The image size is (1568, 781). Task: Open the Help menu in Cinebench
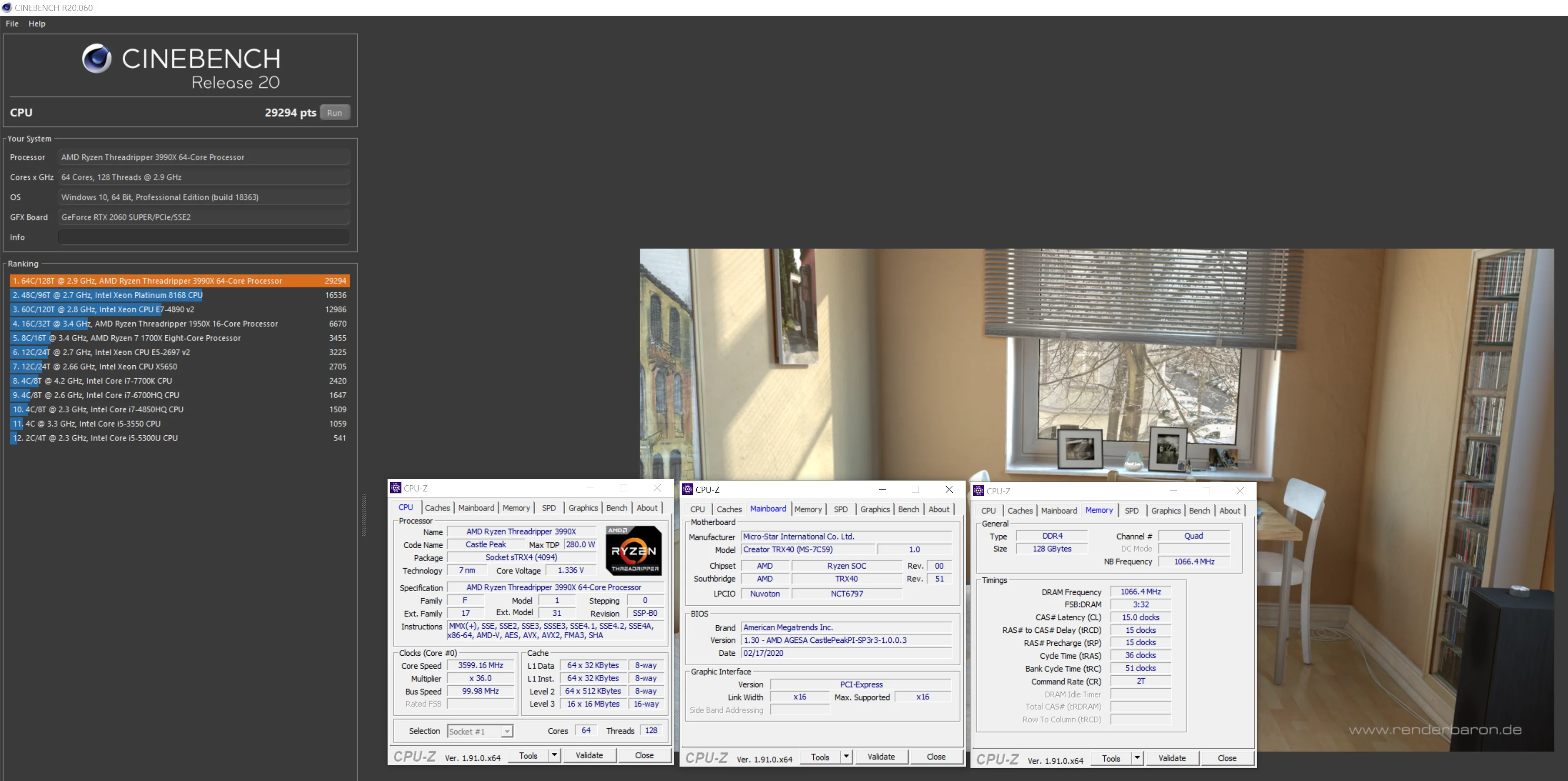click(x=37, y=23)
